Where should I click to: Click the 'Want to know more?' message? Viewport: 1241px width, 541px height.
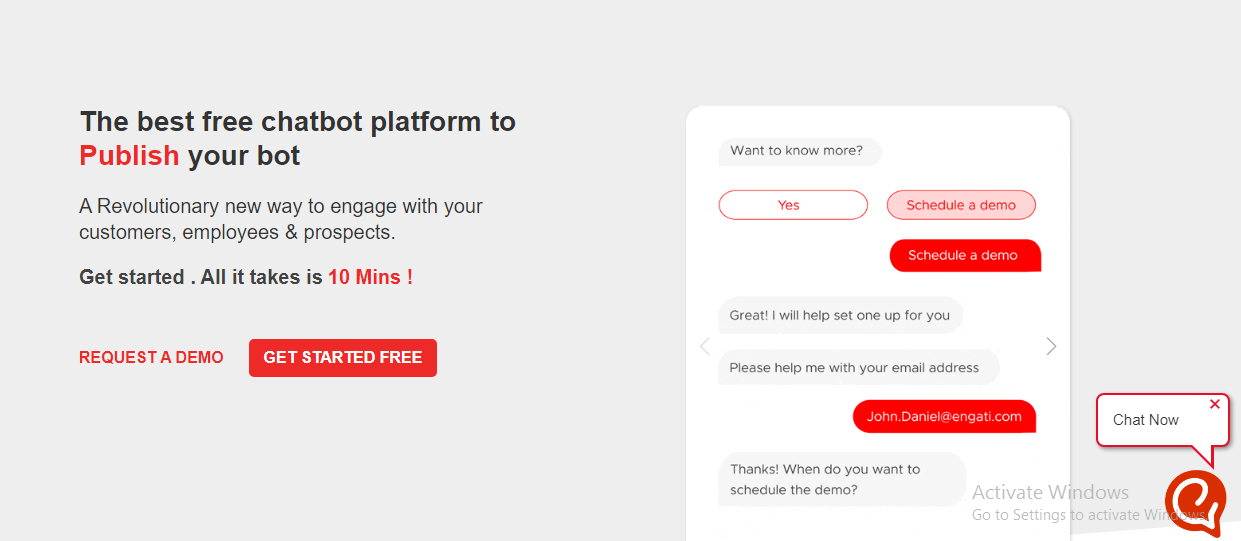point(797,151)
